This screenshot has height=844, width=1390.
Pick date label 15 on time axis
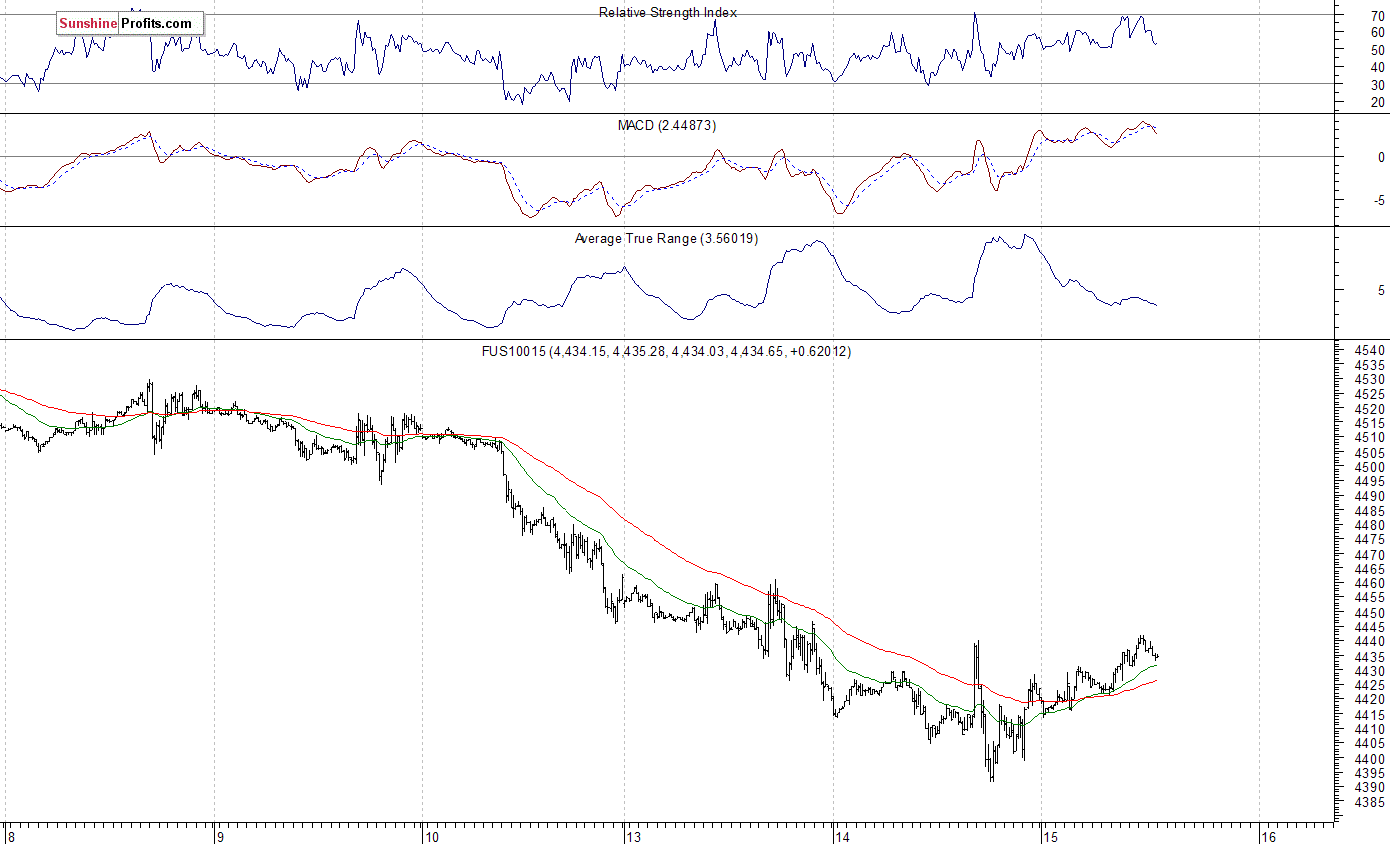click(x=1051, y=836)
